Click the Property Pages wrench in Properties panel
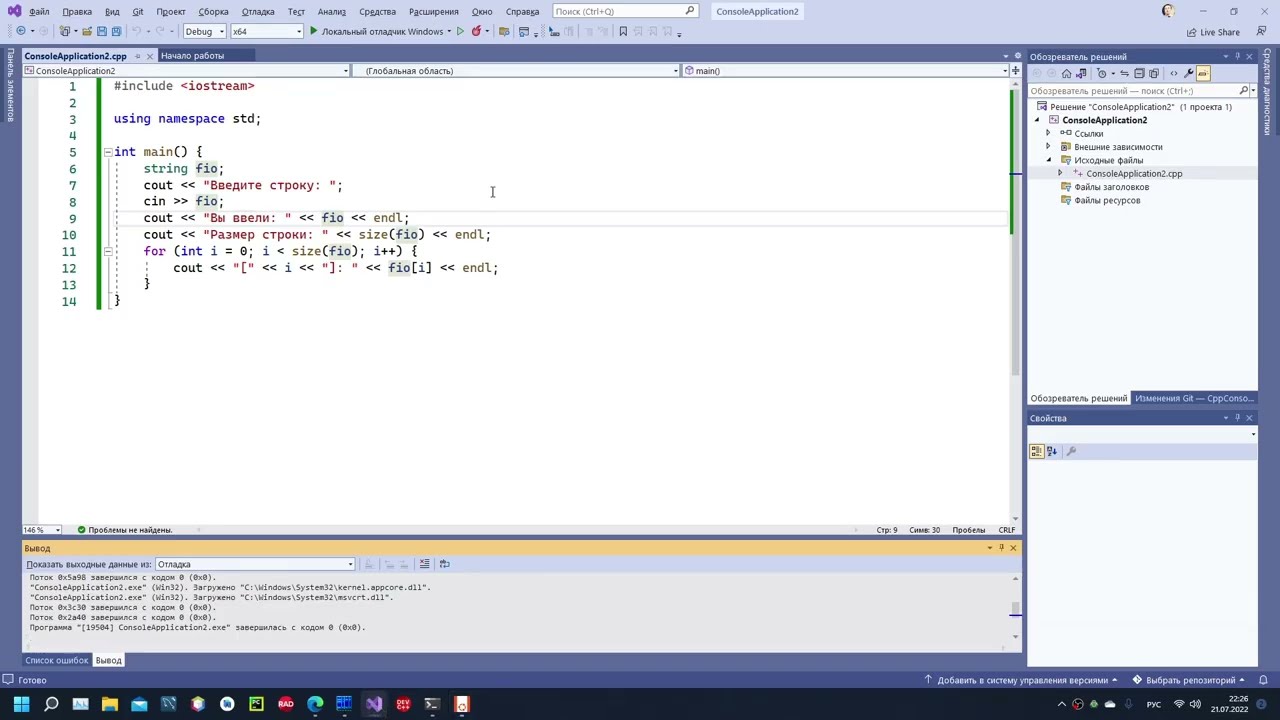The width and height of the screenshot is (1280, 720). click(1071, 451)
